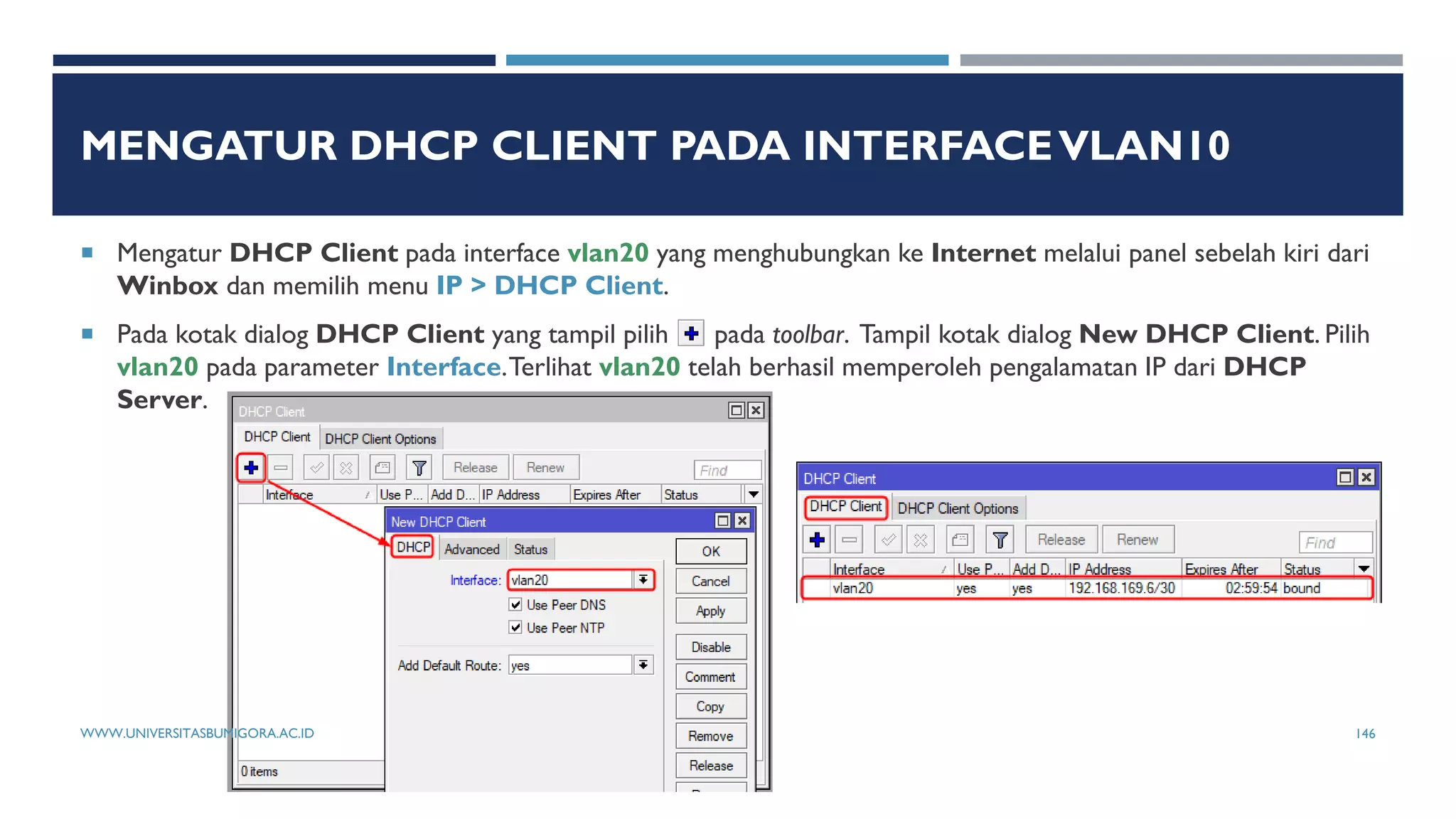Sort by Interface column in right DHCP Client table
Viewport: 1456px width, 819px height.
coord(892,569)
